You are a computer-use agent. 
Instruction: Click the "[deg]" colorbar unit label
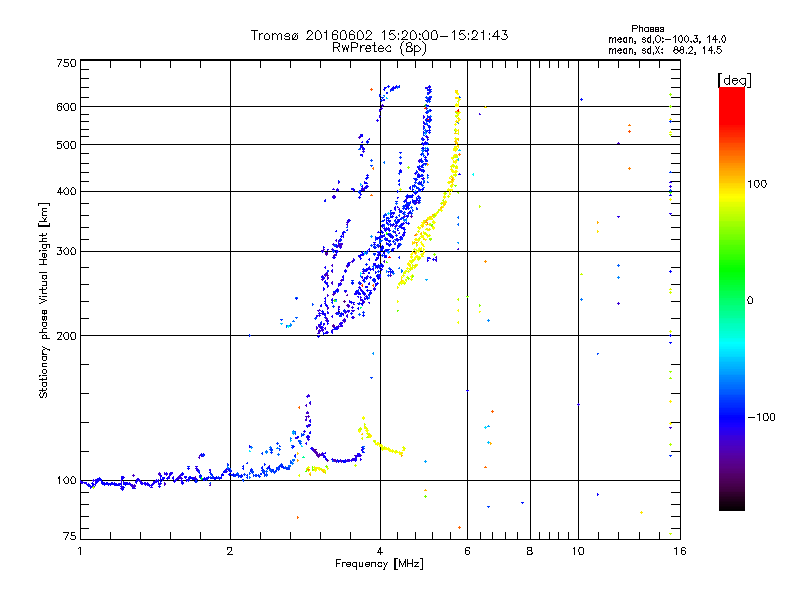[x=734, y=81]
